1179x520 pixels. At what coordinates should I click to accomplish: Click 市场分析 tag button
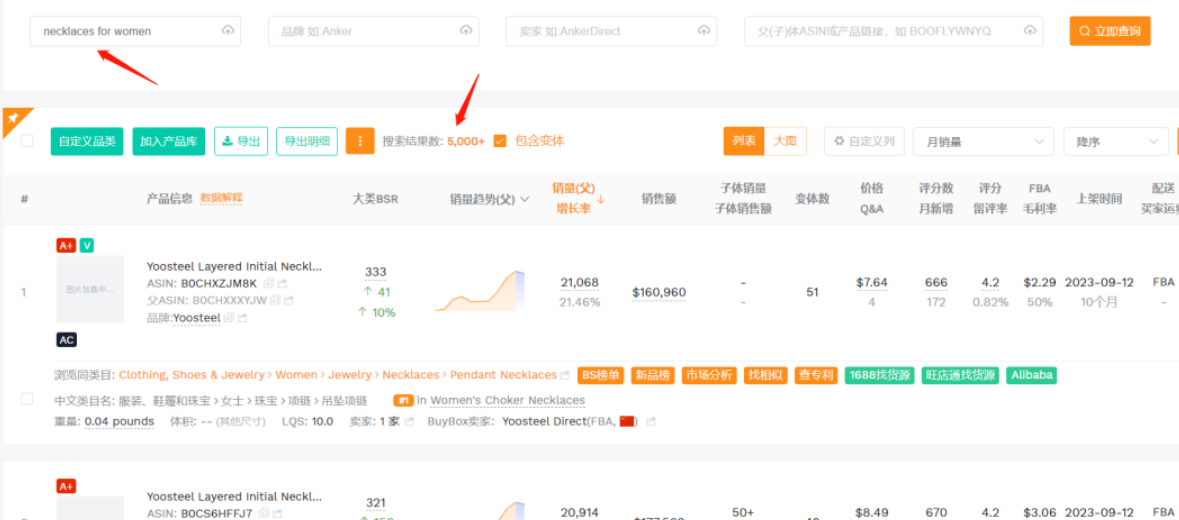click(x=709, y=376)
